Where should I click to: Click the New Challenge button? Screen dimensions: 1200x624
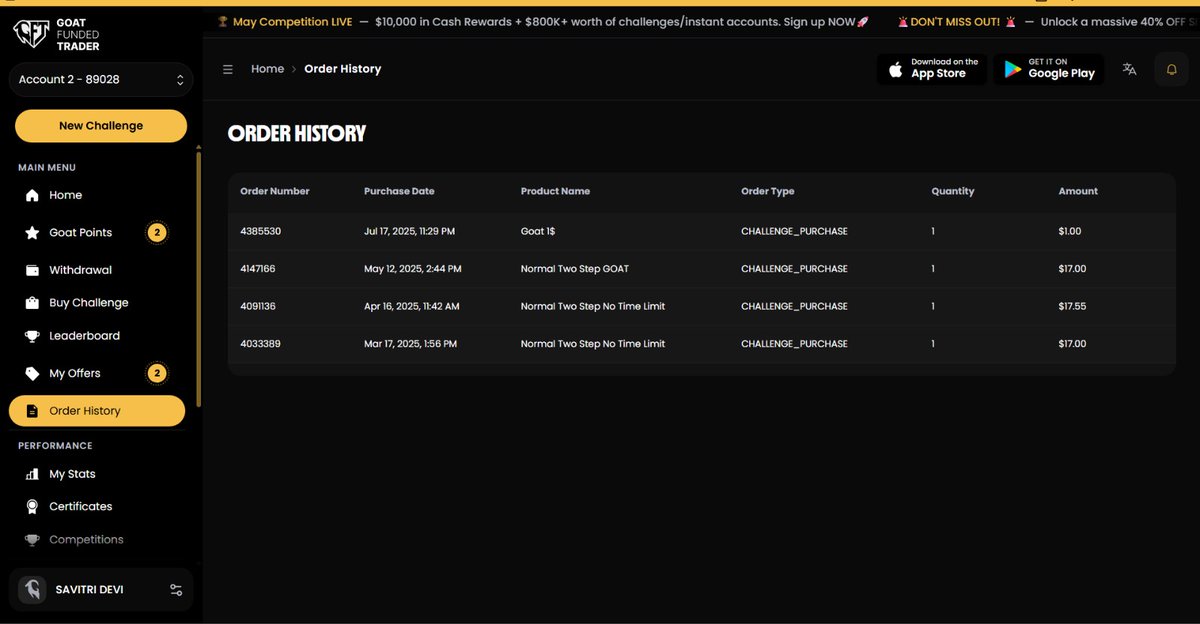pyautogui.click(x=101, y=126)
